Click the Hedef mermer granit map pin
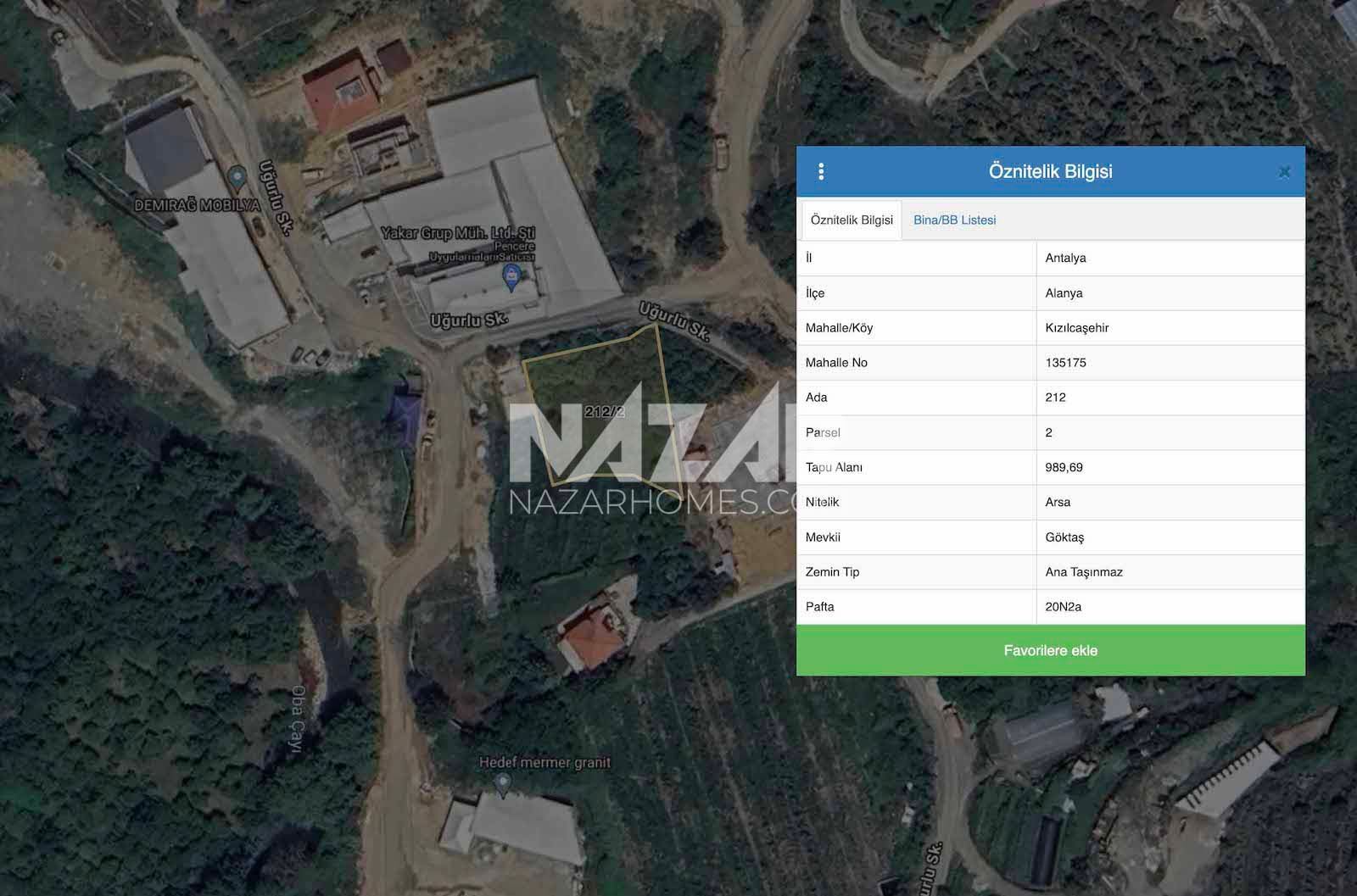This screenshot has width=1357, height=896. (503, 783)
